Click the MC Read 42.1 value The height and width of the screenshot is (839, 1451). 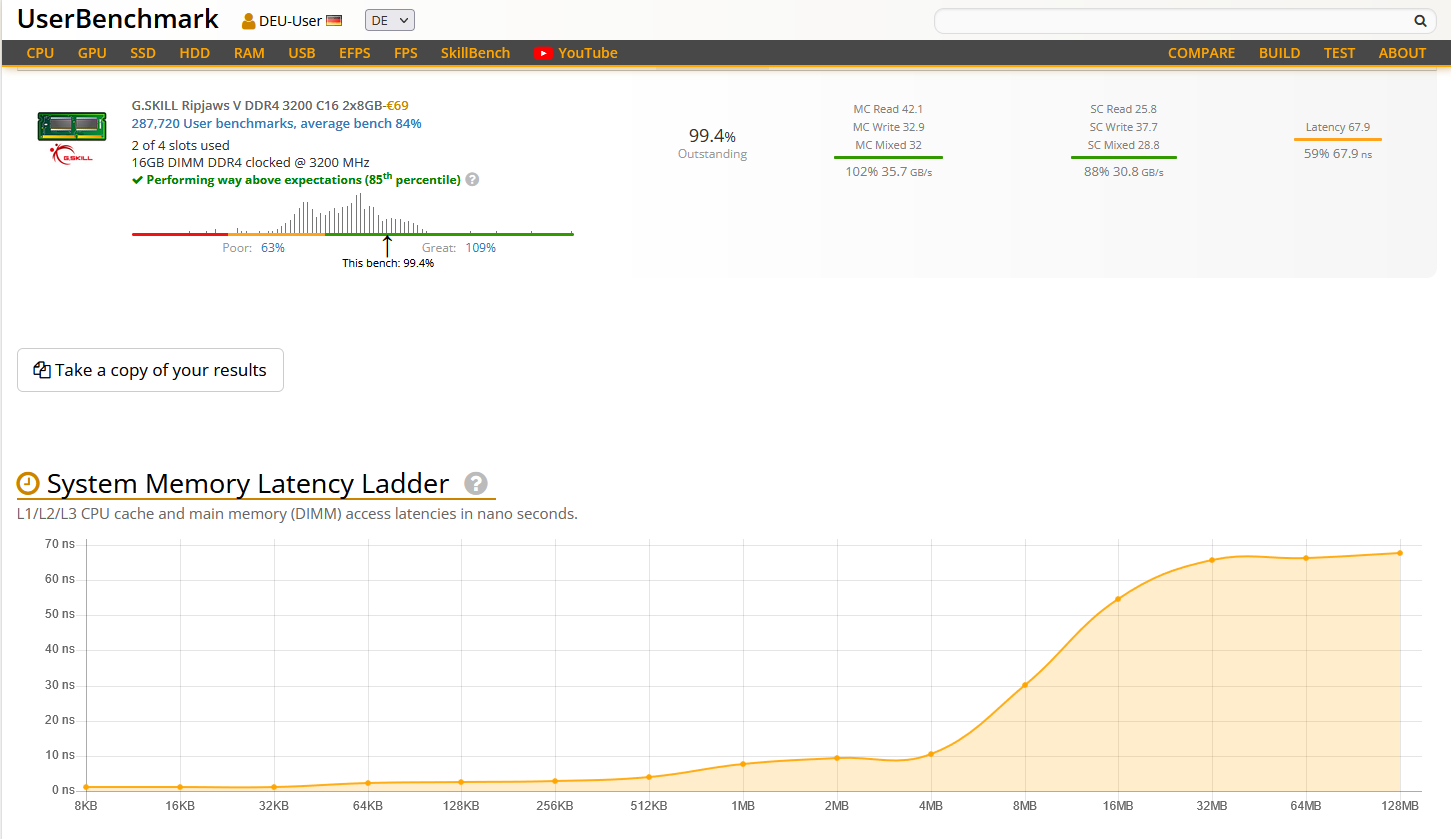[x=888, y=109]
